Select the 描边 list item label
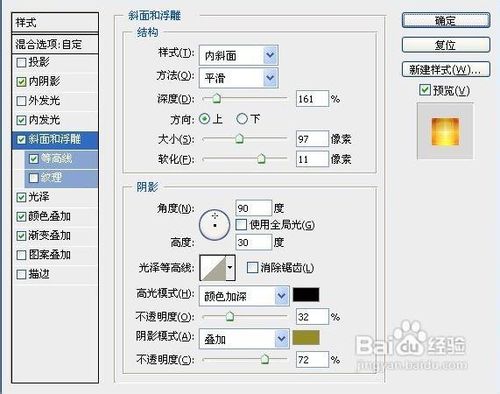Viewport: 500px width, 394px height. point(39,274)
